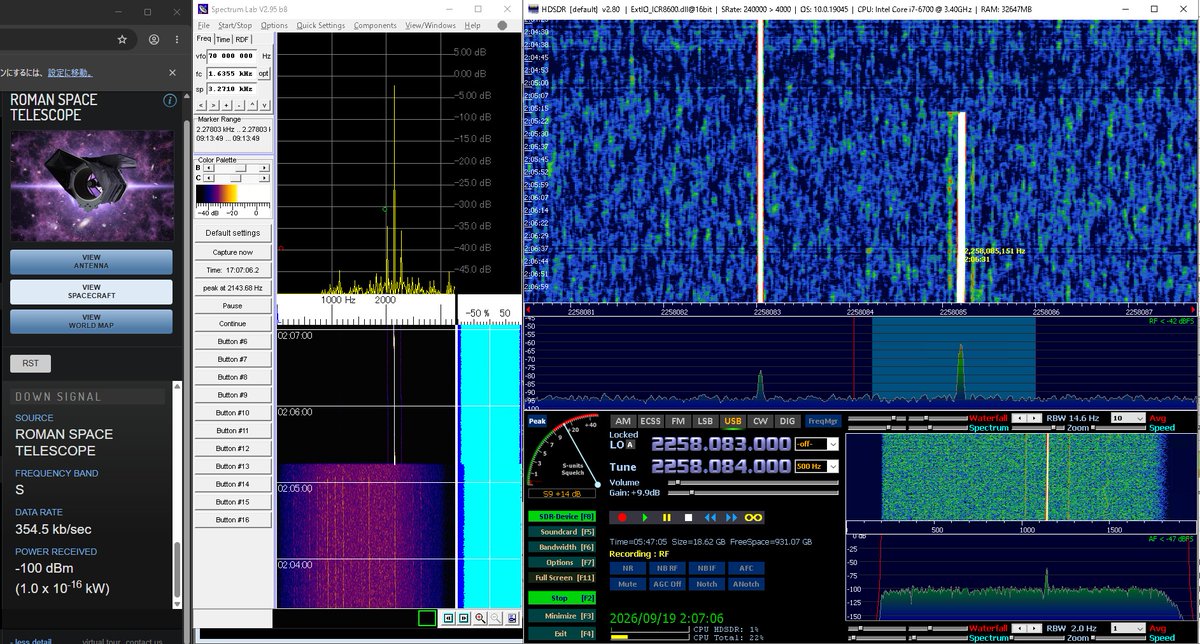This screenshot has height=644, width=1200.
Task: Toggle the NR noise reduction button
Action: coord(627,568)
